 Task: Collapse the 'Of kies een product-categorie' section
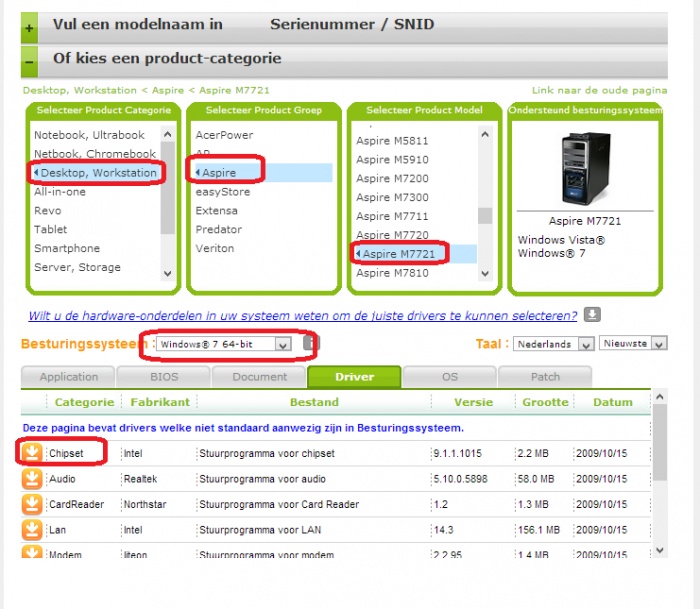click(29, 62)
